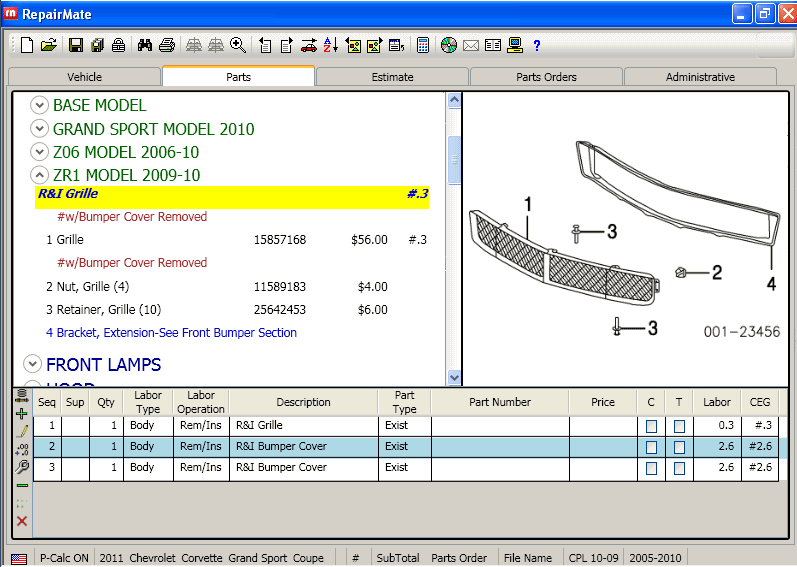Tick the C checkbox for R&I Grille row
This screenshot has width=797, height=567.
tap(651, 426)
